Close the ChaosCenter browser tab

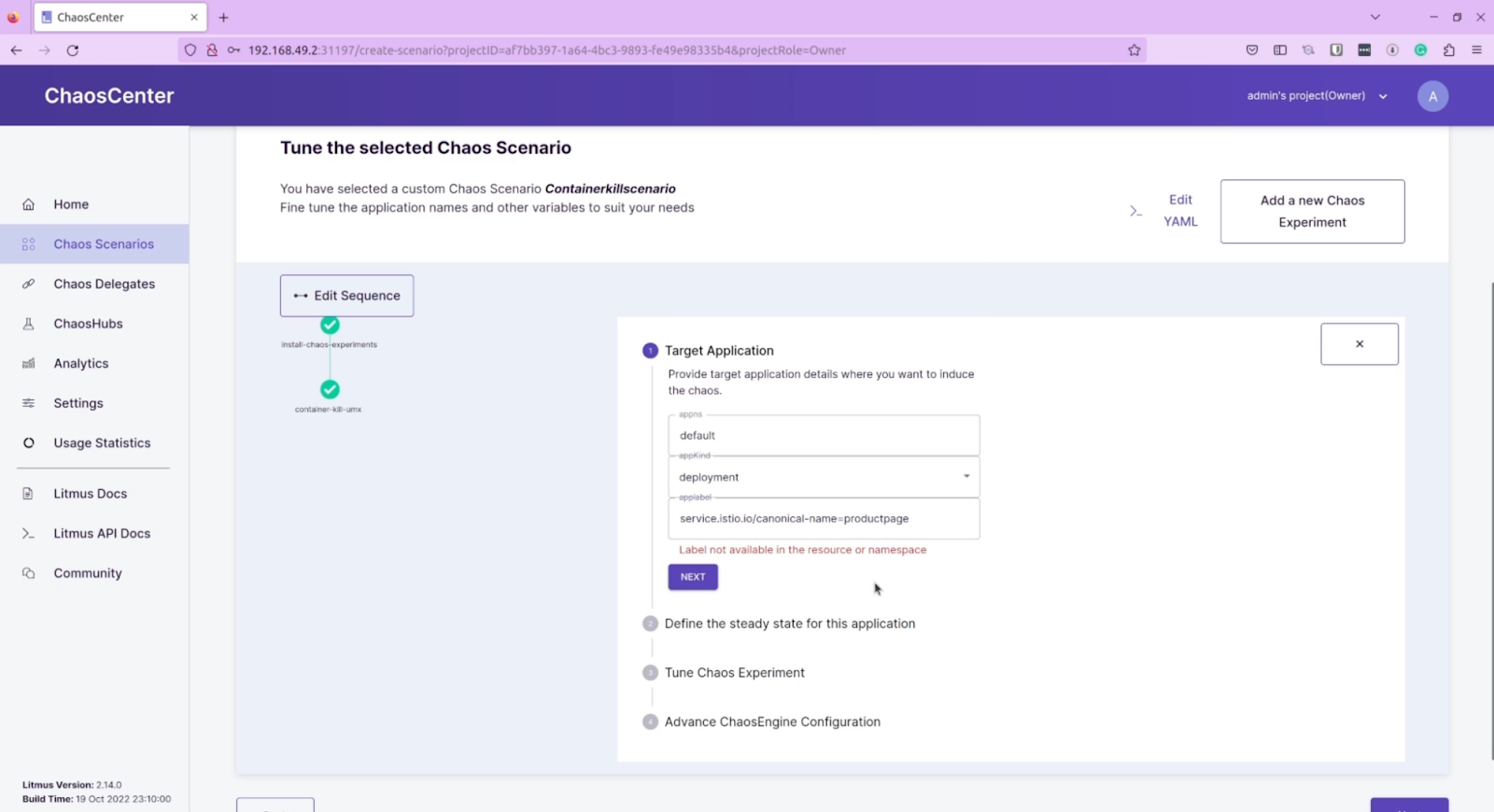coord(194,18)
